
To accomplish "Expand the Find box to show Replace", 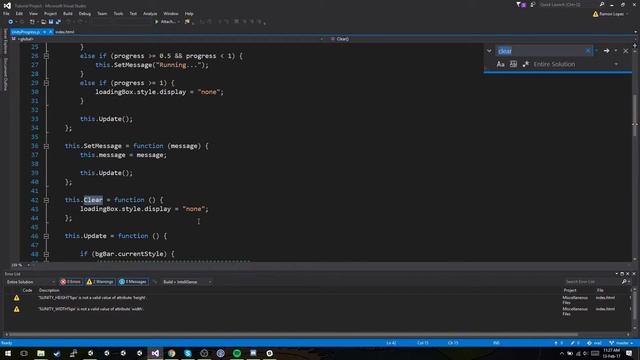I will coord(489,51).
